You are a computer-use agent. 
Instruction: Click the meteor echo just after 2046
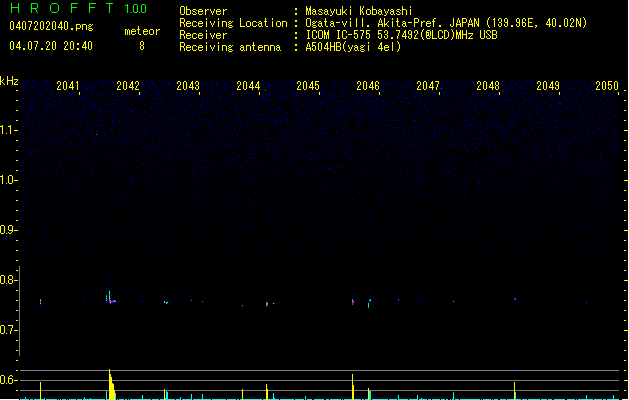point(369,303)
